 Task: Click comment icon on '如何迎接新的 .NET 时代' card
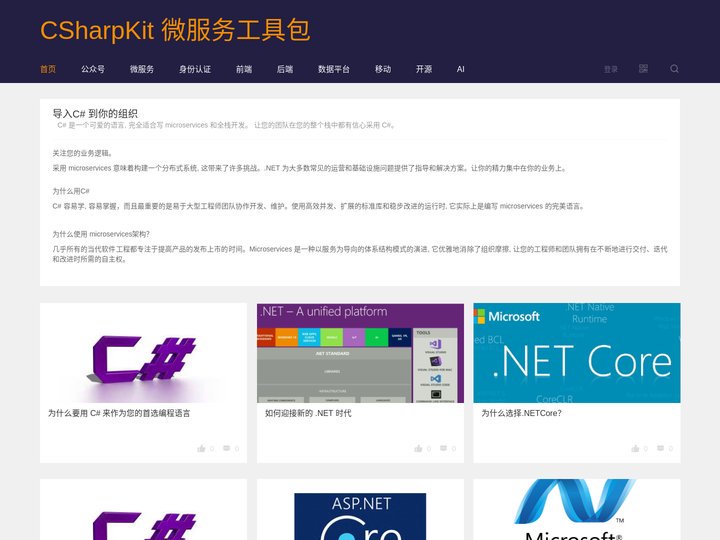point(443,448)
